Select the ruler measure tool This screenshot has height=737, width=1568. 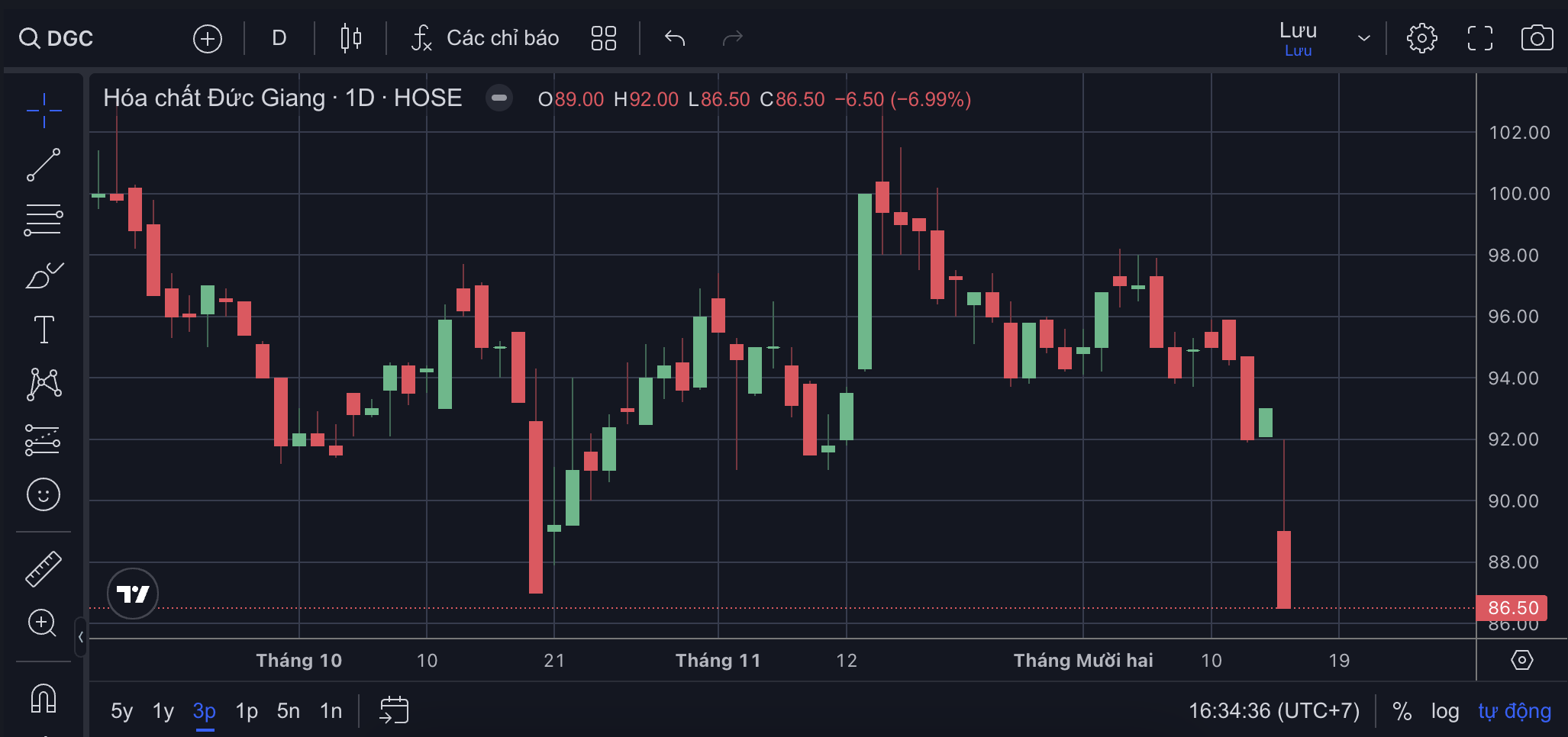tap(44, 569)
